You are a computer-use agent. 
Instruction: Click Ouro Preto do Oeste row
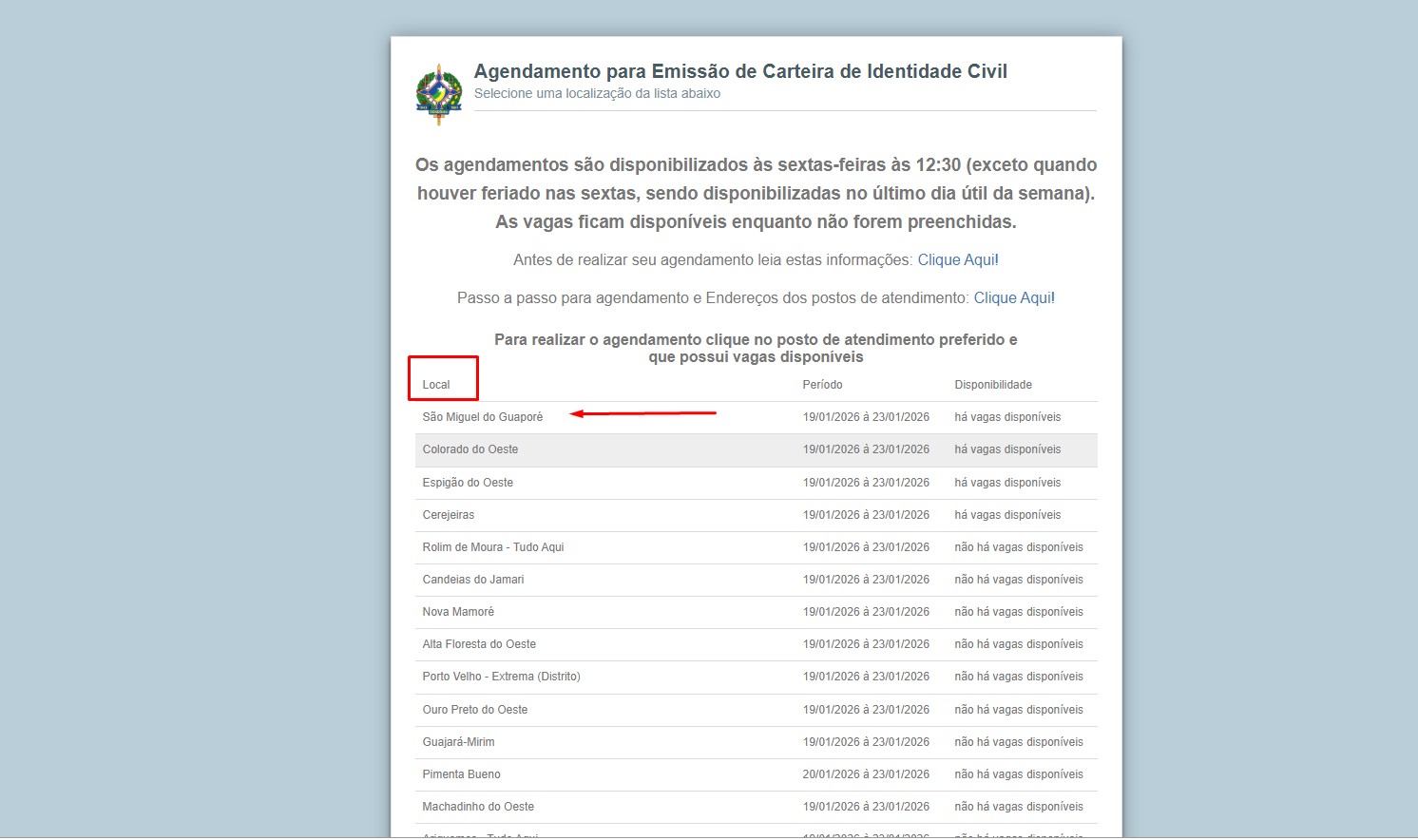[x=475, y=709]
